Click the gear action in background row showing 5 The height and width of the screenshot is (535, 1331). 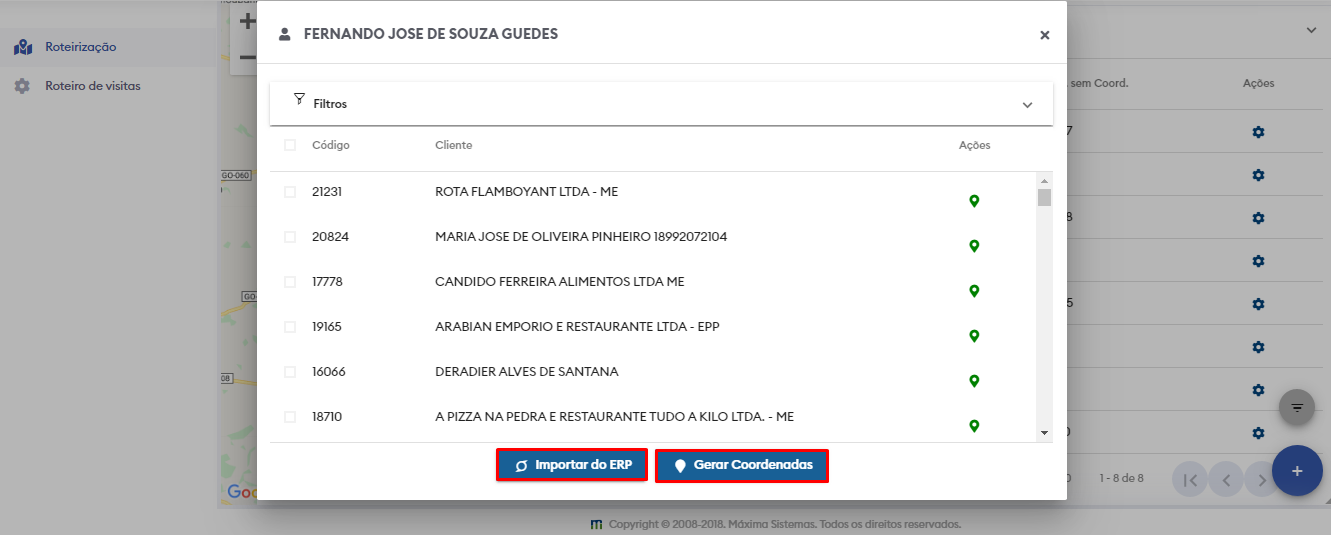1258,304
